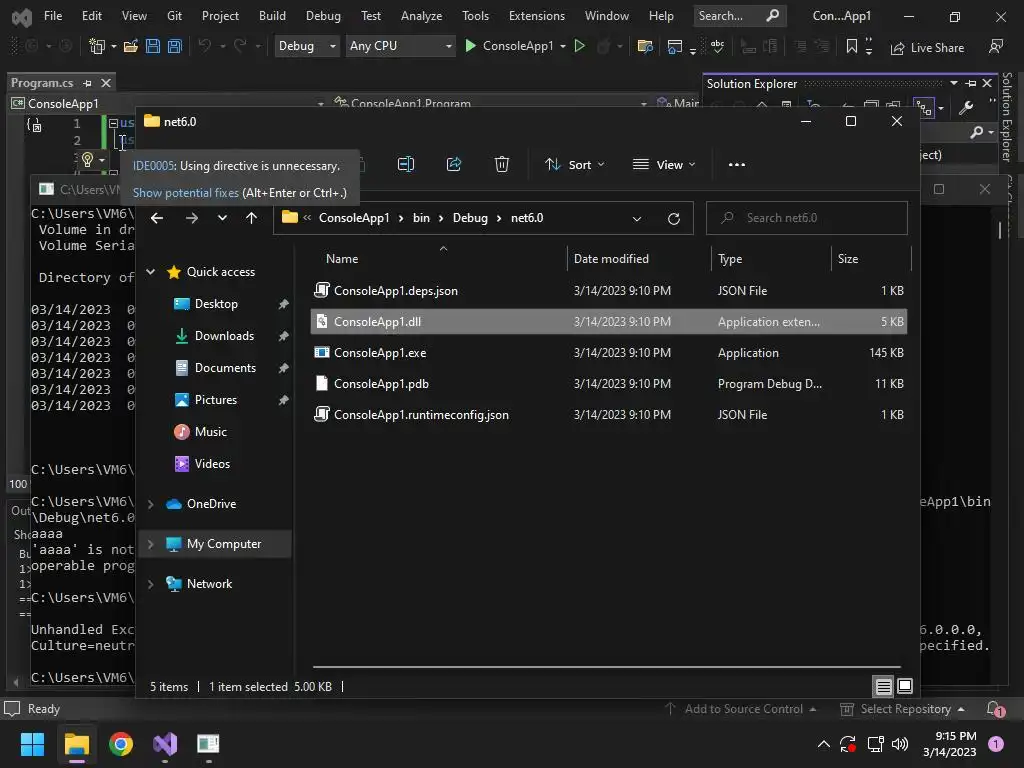Expand recent locations chevron in Explorer

pyautogui.click(x=222, y=218)
